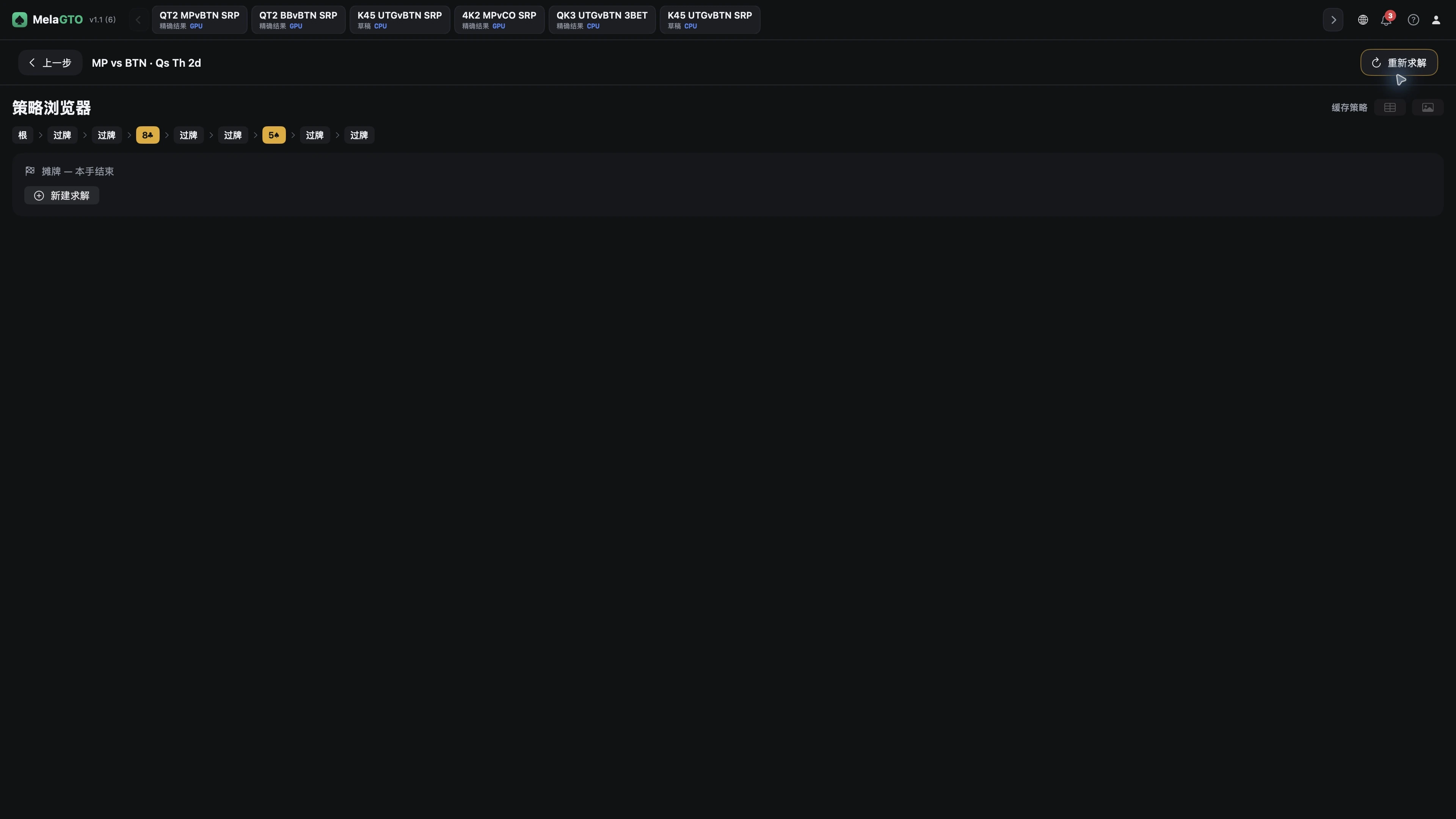Open the first K45 UTGvBTN SRP tab
Image resolution: width=1456 pixels, height=819 pixels.
point(400,20)
